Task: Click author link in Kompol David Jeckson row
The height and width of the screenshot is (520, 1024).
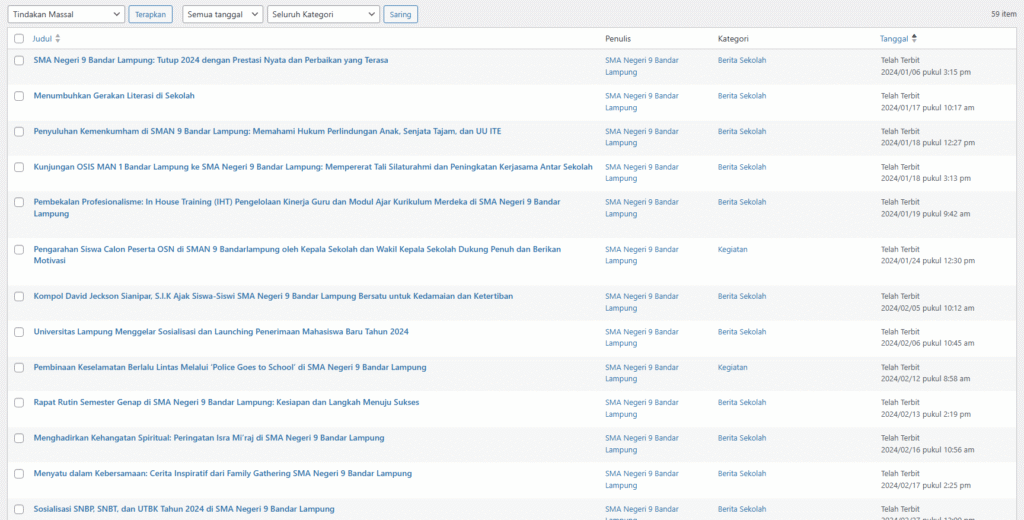Action: 642,302
